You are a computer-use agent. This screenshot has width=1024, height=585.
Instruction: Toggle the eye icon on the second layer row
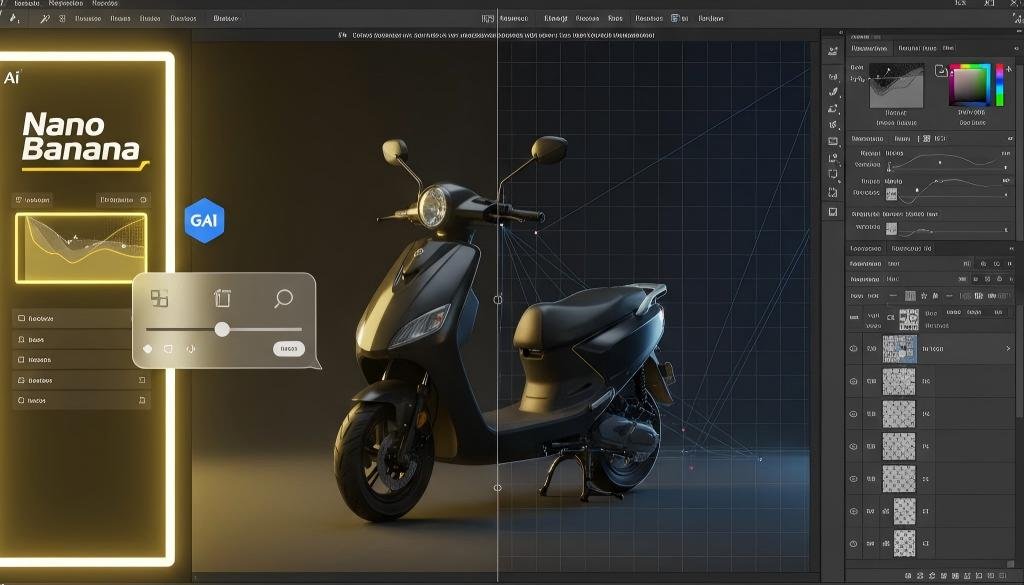[x=854, y=382]
